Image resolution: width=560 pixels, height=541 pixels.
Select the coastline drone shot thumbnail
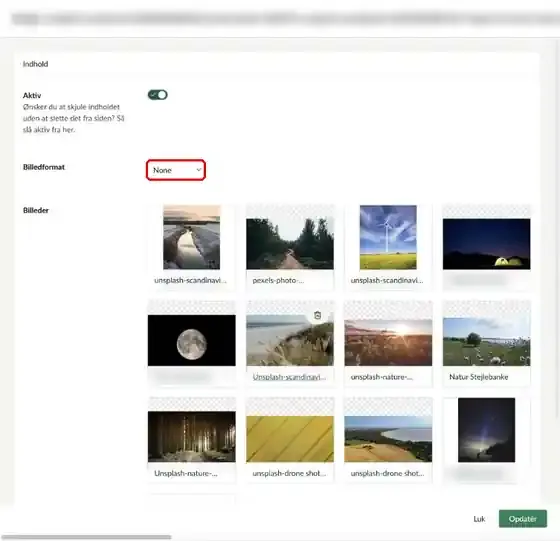click(388, 439)
